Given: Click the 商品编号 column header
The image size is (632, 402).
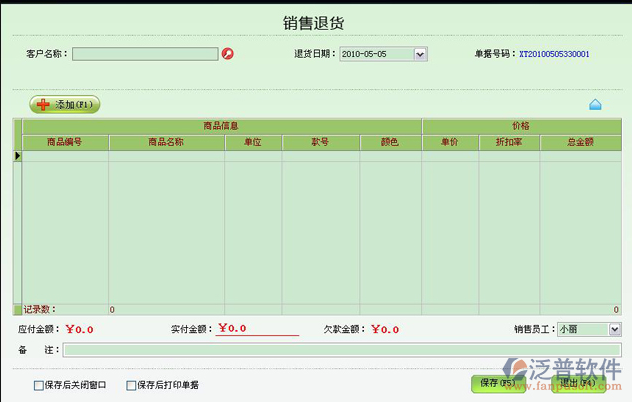Looking at the screenshot, I should pyautogui.click(x=65, y=142).
